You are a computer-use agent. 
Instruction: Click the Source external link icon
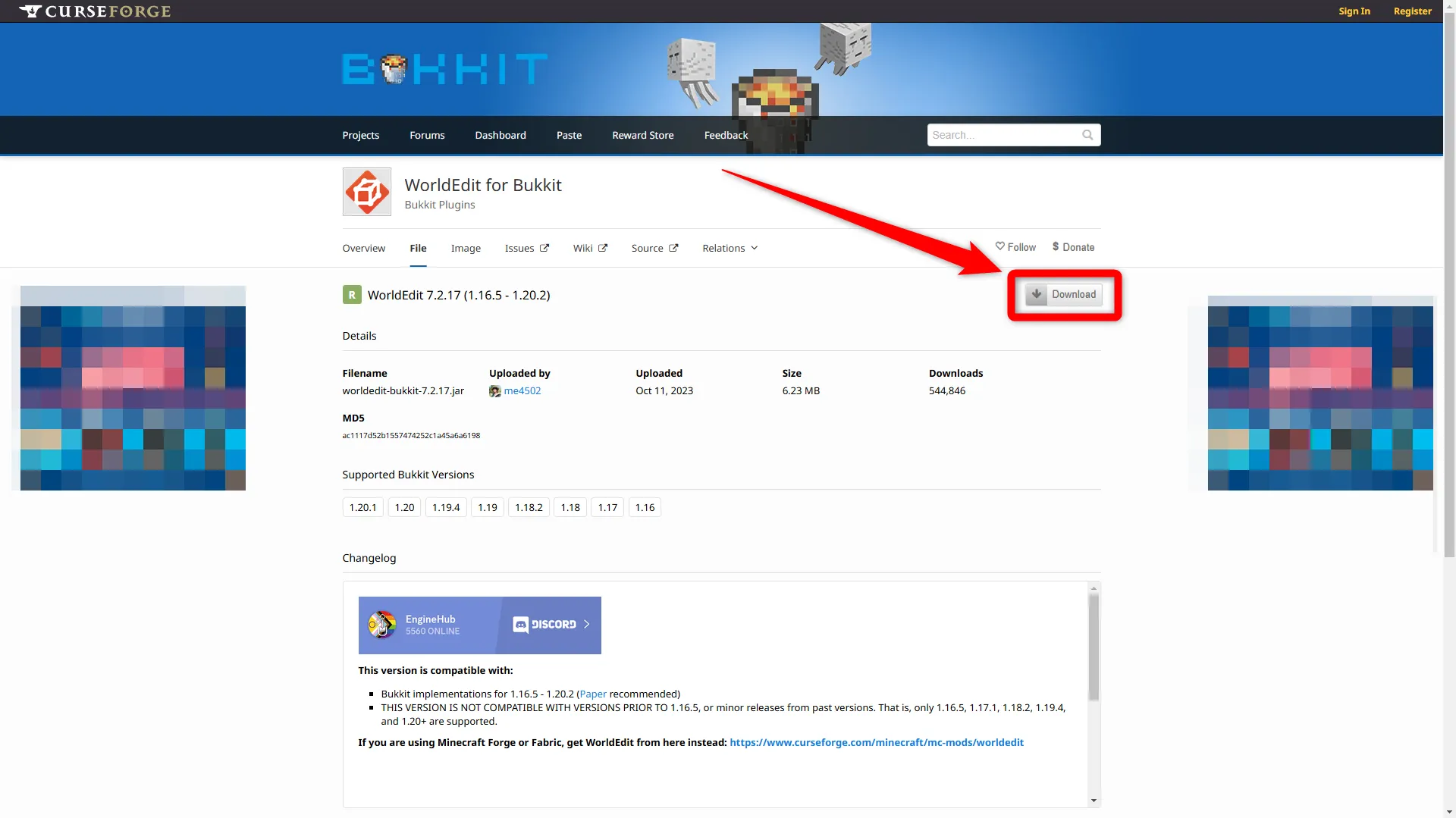tap(673, 248)
